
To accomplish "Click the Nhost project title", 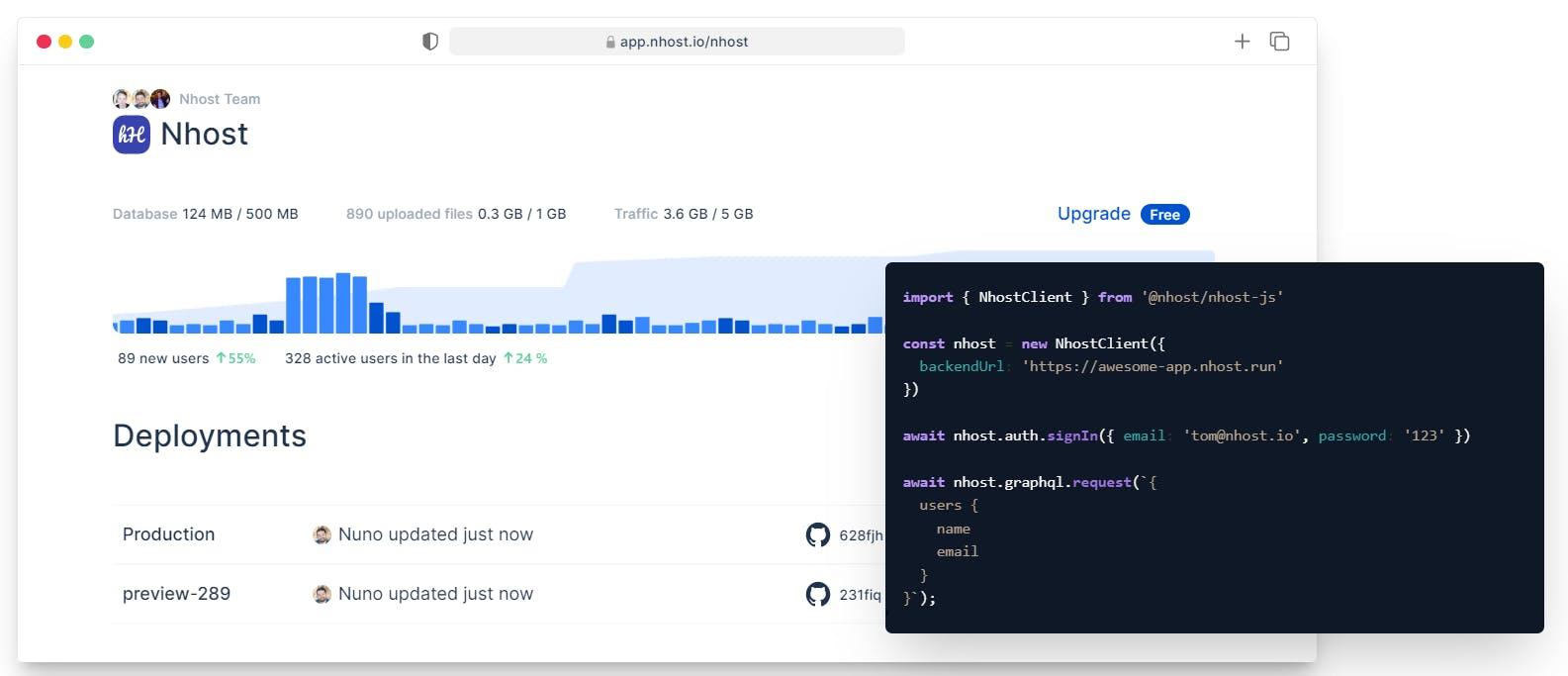I will (205, 135).
